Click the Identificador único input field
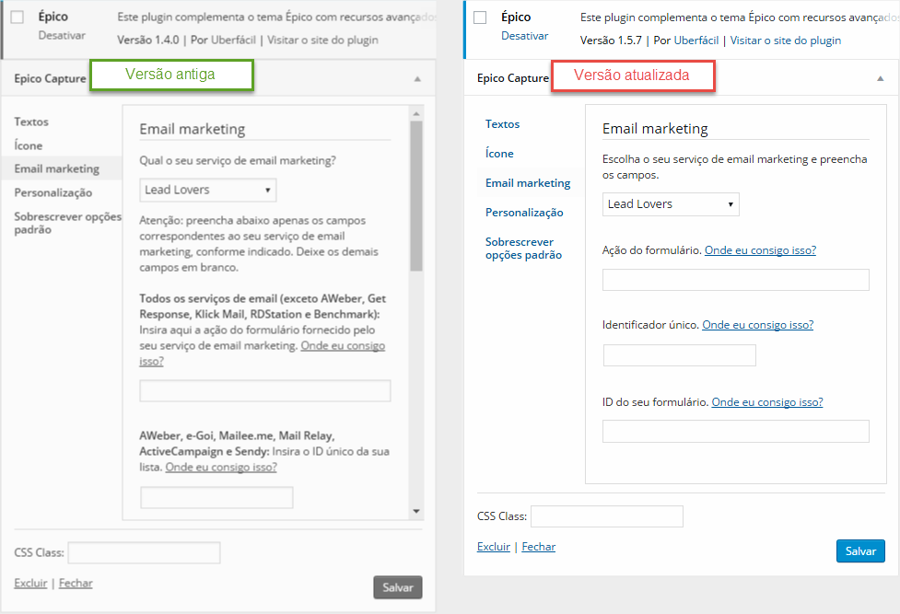The height and width of the screenshot is (614, 900). pyautogui.click(x=679, y=355)
